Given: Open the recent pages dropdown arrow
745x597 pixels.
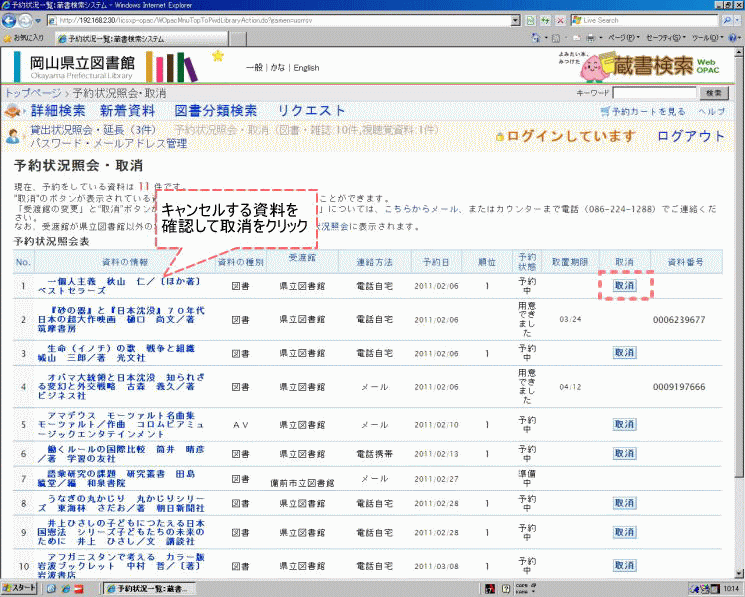Looking at the screenshot, I should (38, 21).
